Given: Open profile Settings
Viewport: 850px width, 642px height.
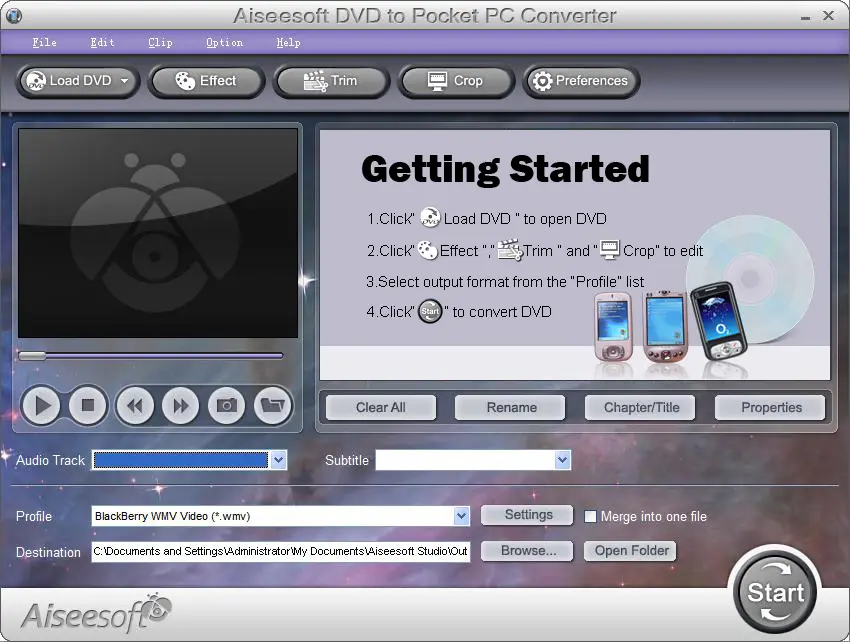Looking at the screenshot, I should point(527,515).
